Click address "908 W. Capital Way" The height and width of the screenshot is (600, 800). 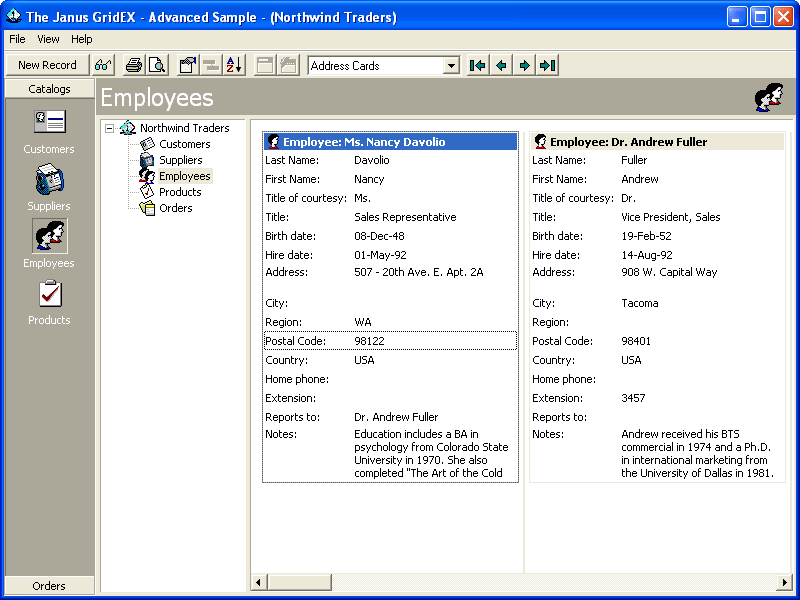pos(669,272)
